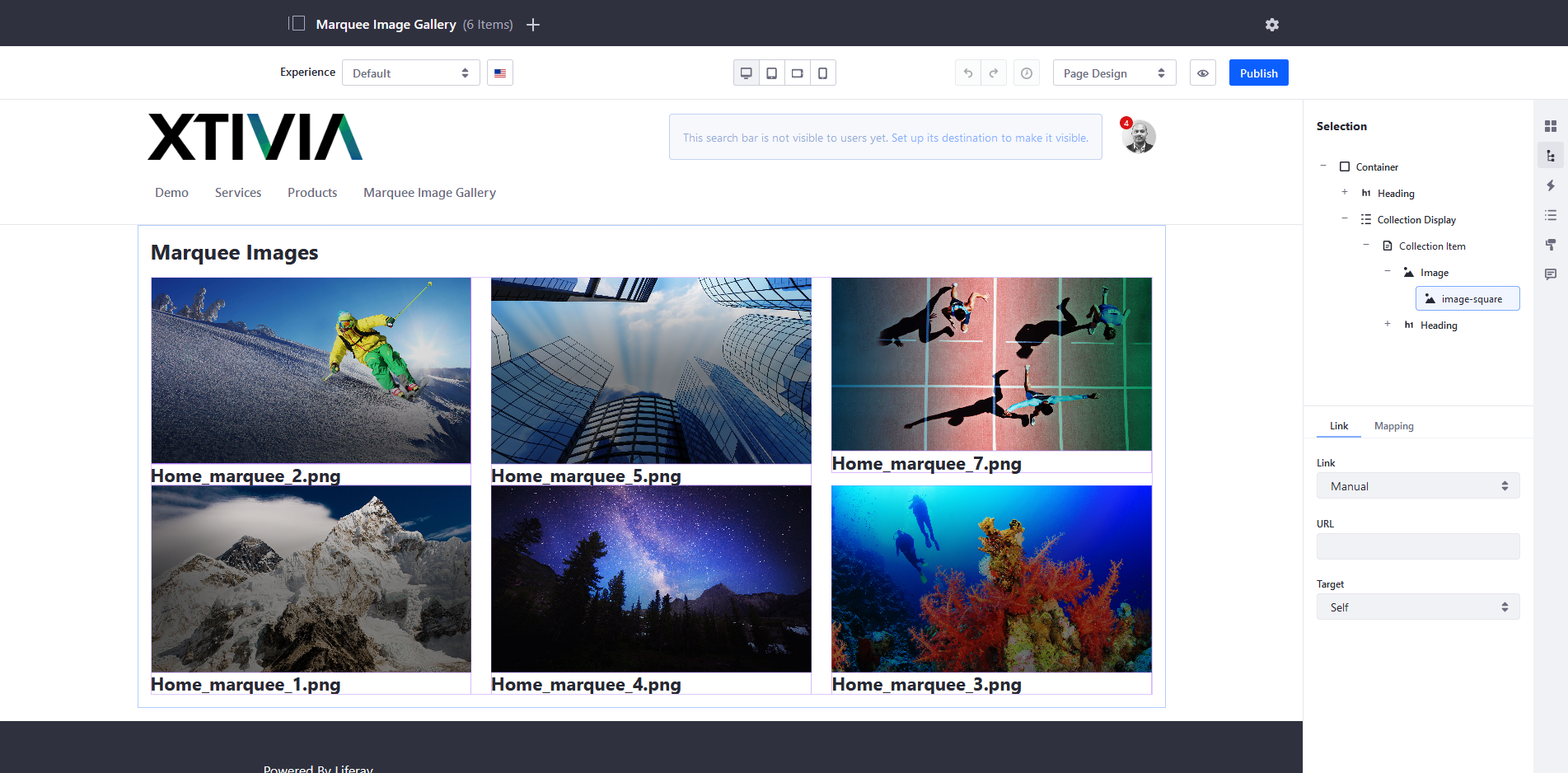Viewport: 1568px width, 773px height.
Task: Open page settings gear icon
Action: click(1271, 25)
